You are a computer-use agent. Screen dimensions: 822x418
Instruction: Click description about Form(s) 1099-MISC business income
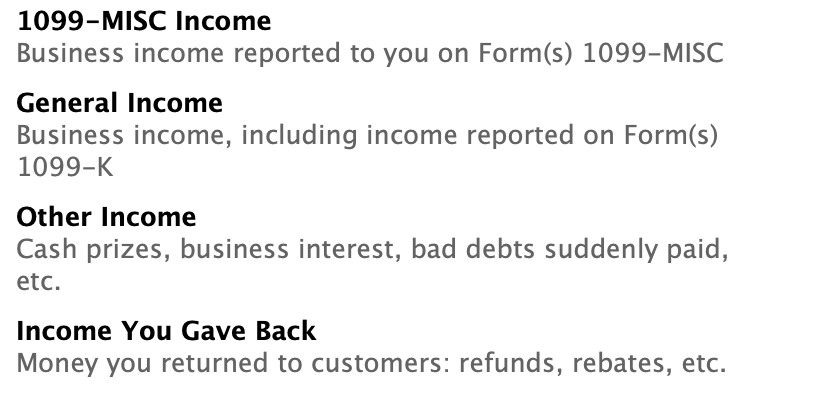tap(370, 53)
